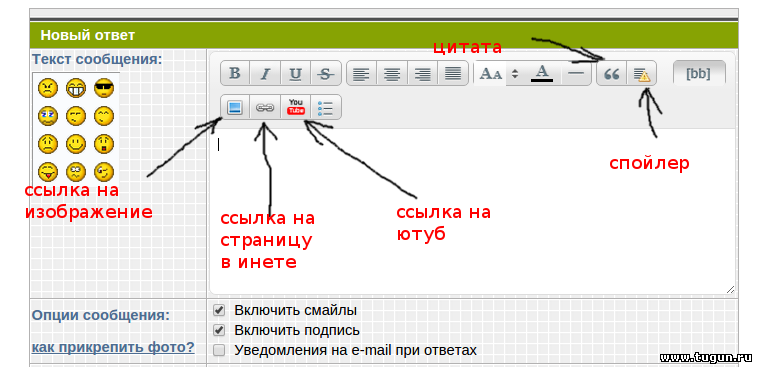Align text to the left
Image resolution: width=757 pixels, height=367 pixels.
click(x=362, y=73)
